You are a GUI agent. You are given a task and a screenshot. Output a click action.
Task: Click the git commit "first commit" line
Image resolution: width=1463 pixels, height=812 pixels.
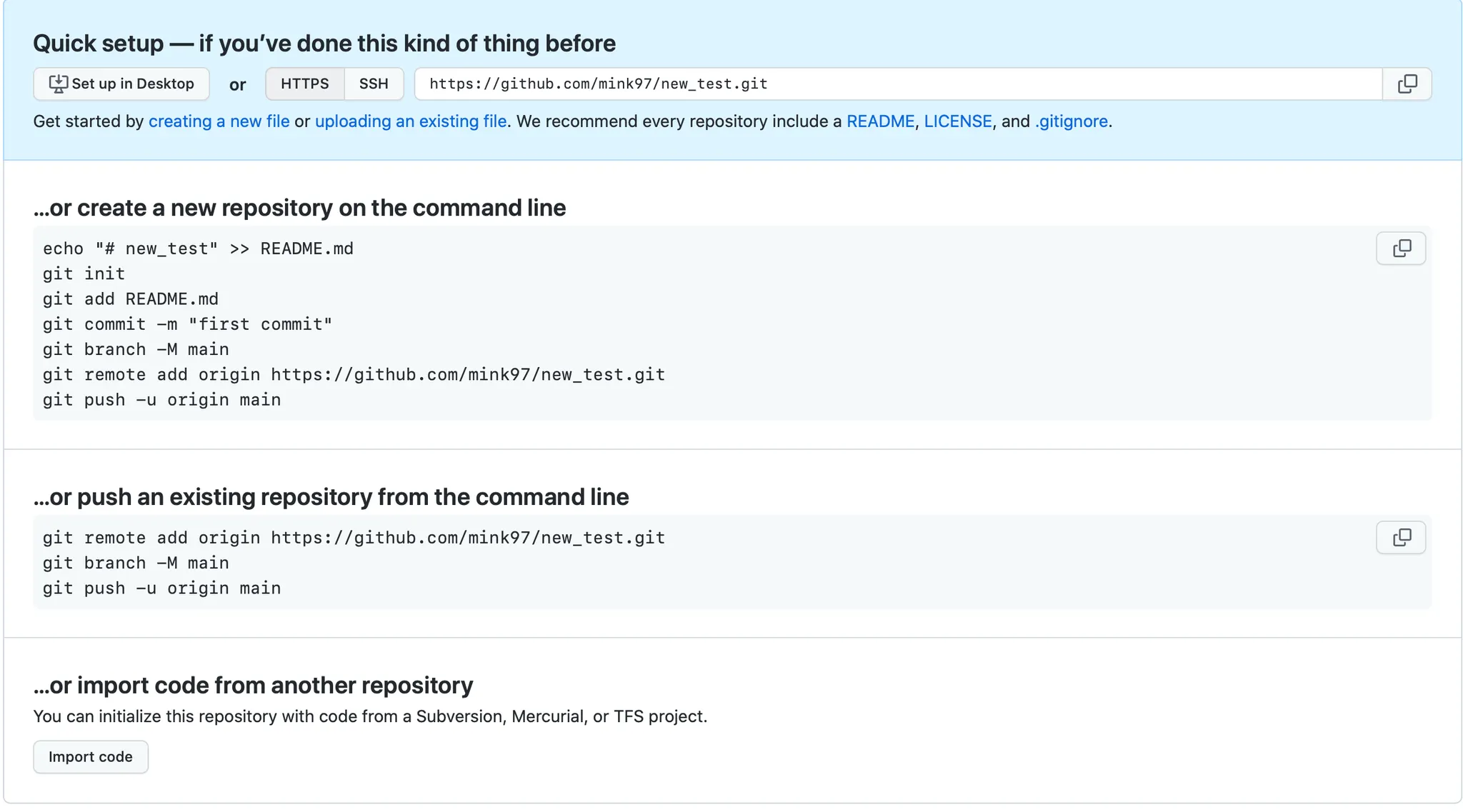(x=187, y=324)
